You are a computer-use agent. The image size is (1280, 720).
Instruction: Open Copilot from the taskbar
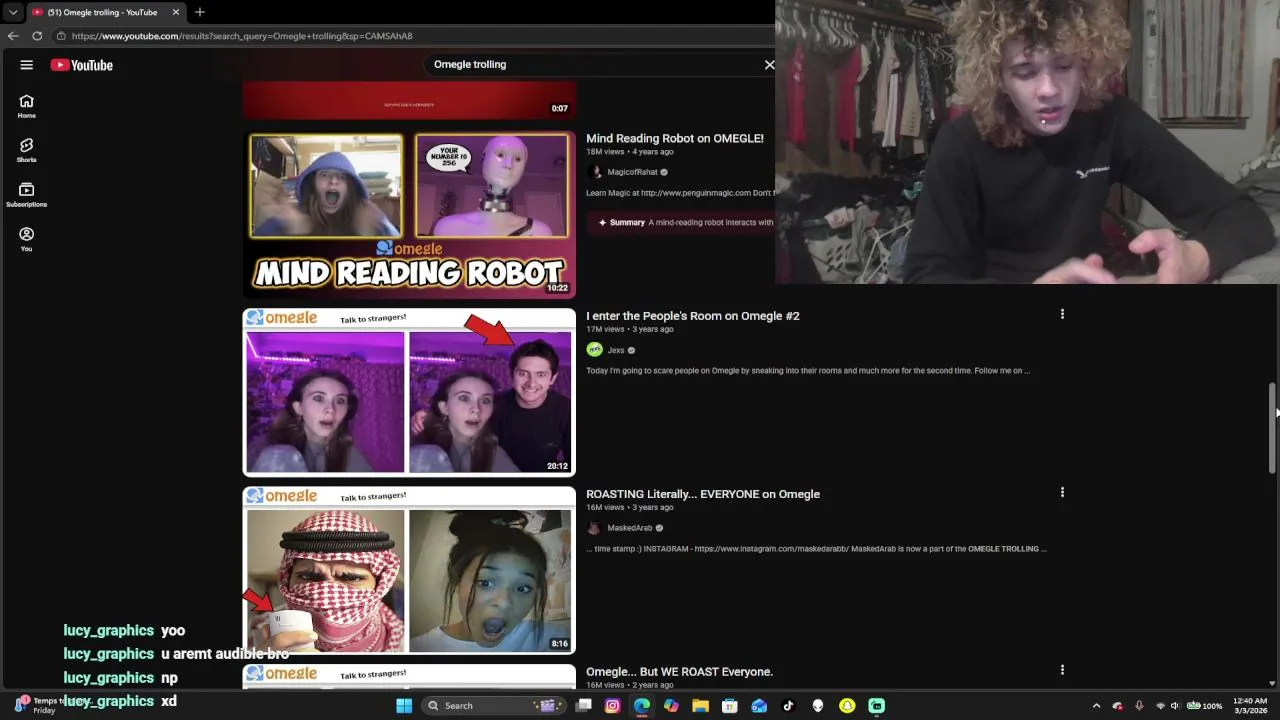(x=671, y=706)
